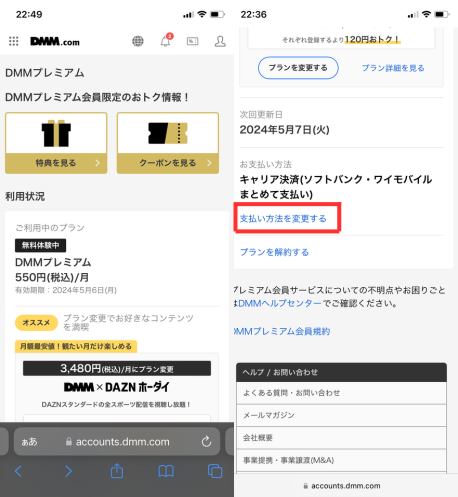Image resolution: width=458 pixels, height=497 pixels.
Task: Open the DMM services grid menu icon
Action: pyautogui.click(x=14, y=41)
